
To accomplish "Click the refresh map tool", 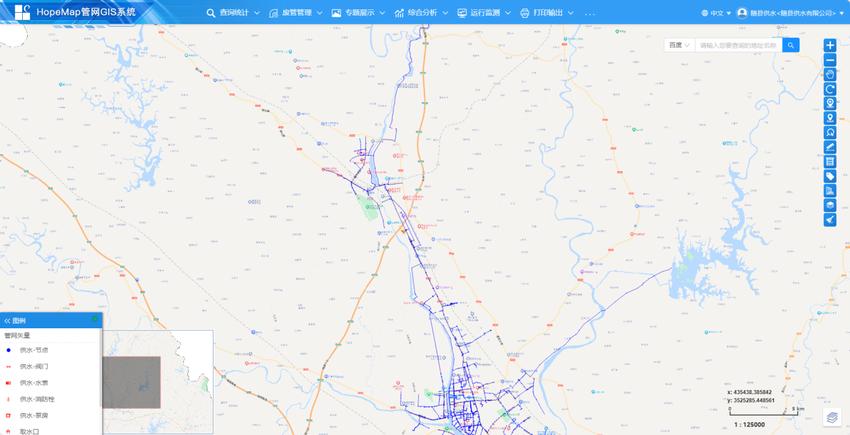I will (830, 89).
